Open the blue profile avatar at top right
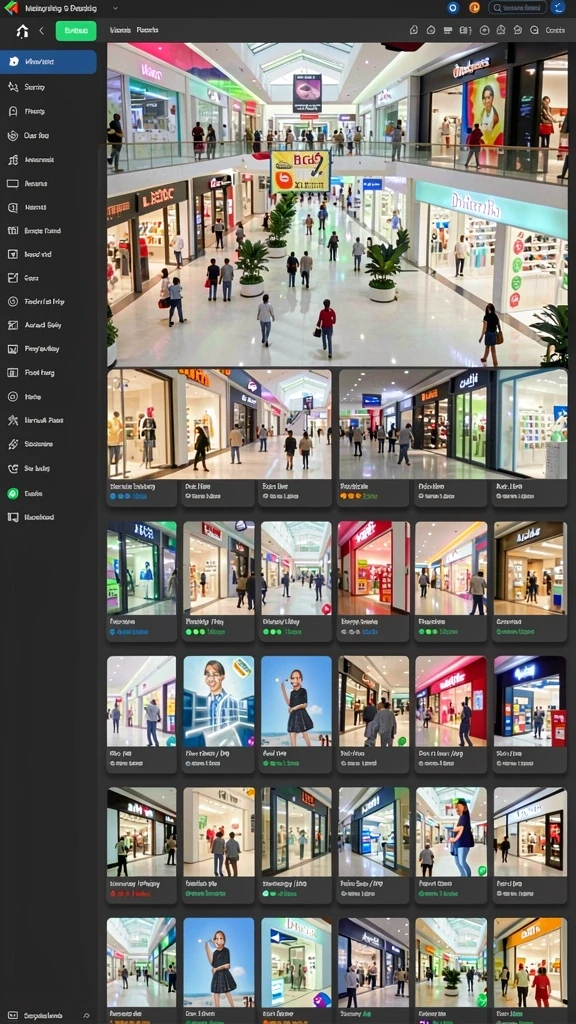This screenshot has width=576, height=1024. pos(558,8)
